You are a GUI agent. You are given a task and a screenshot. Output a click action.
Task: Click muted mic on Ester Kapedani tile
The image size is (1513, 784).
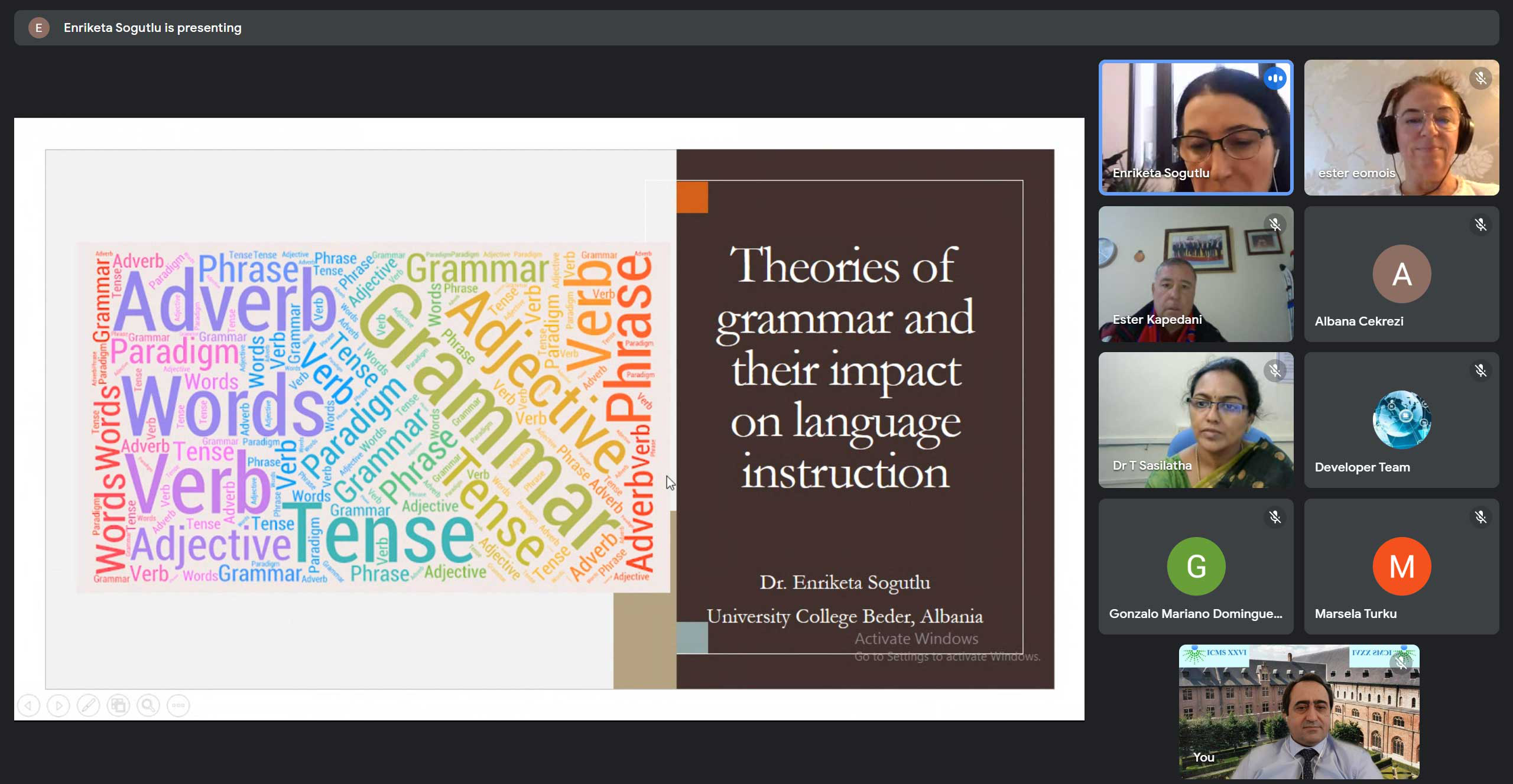(x=1275, y=225)
